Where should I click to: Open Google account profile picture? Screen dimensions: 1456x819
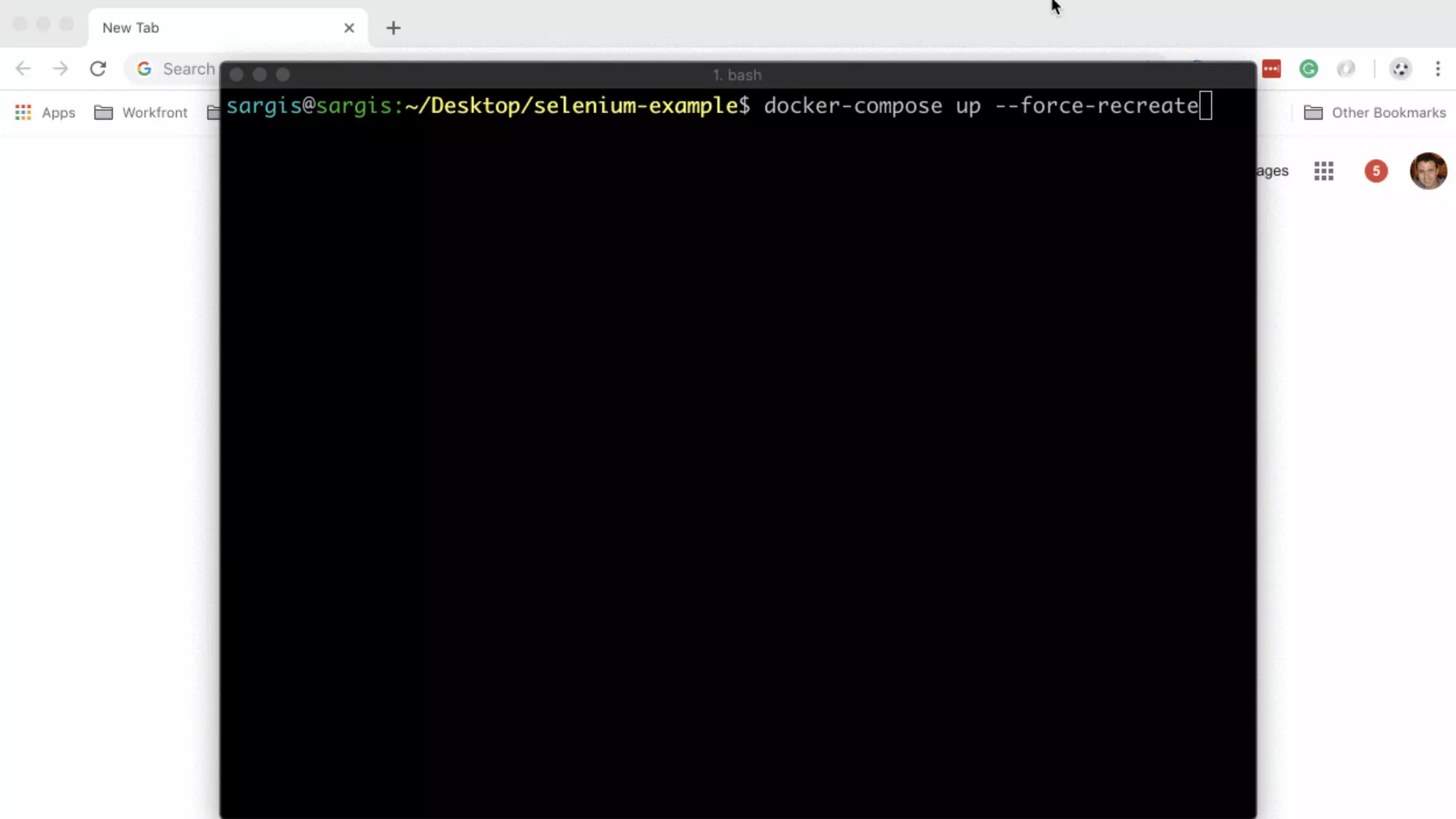click(1428, 171)
